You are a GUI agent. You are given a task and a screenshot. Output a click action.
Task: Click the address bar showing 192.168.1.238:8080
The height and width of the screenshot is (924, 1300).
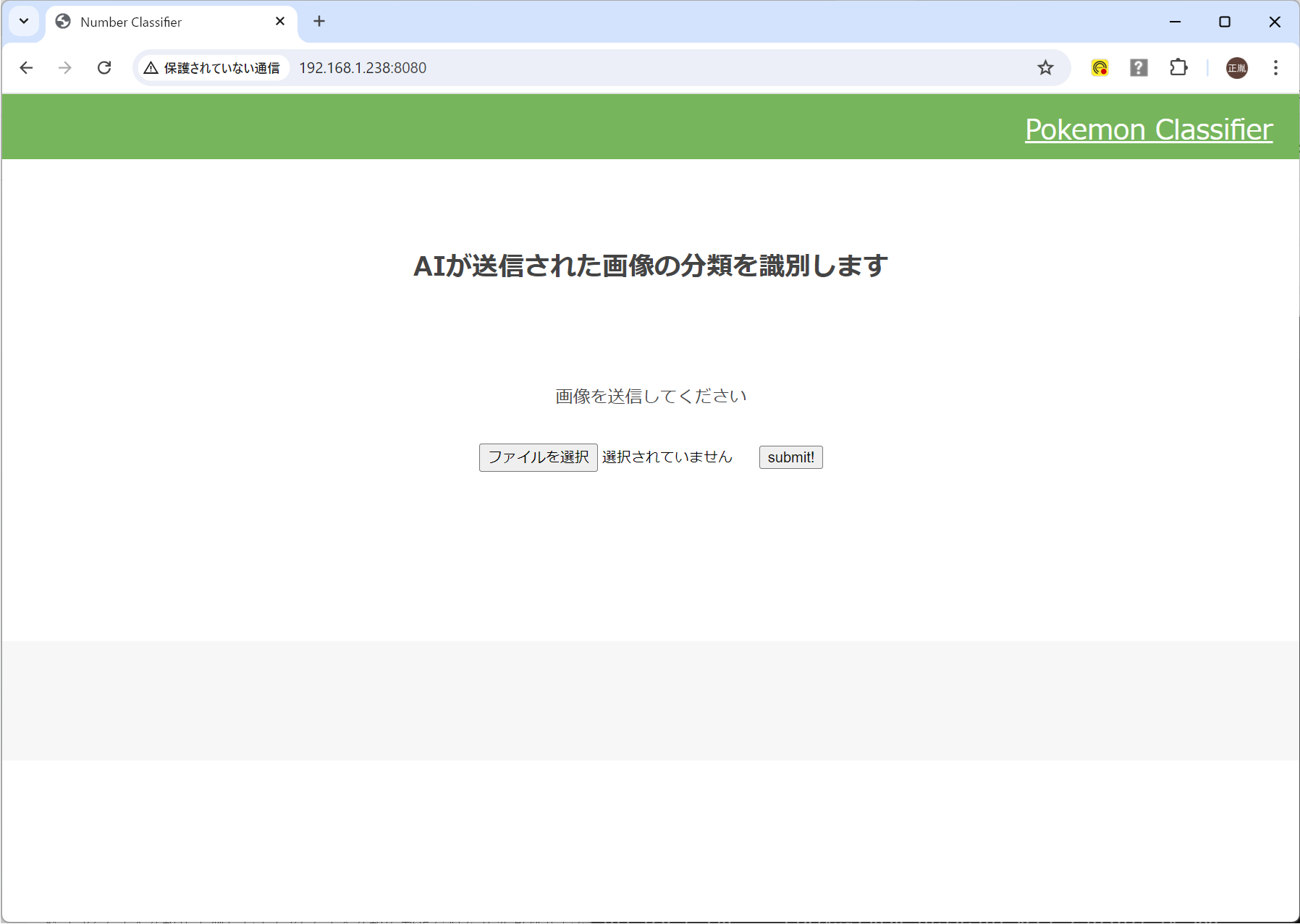[507, 67]
